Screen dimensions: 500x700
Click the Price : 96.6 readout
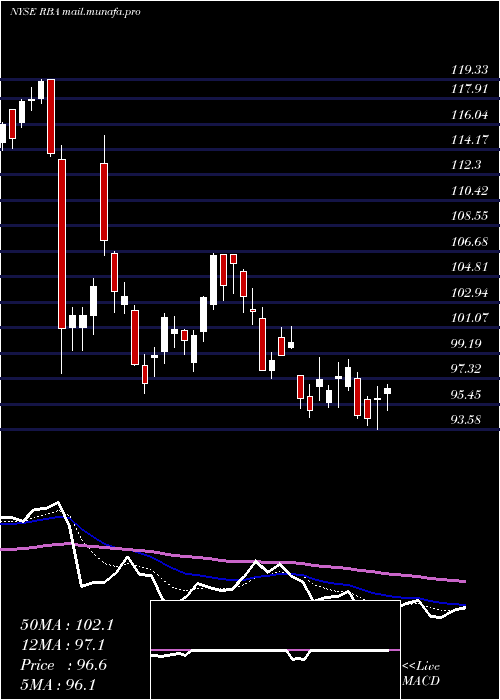[x=64, y=665]
